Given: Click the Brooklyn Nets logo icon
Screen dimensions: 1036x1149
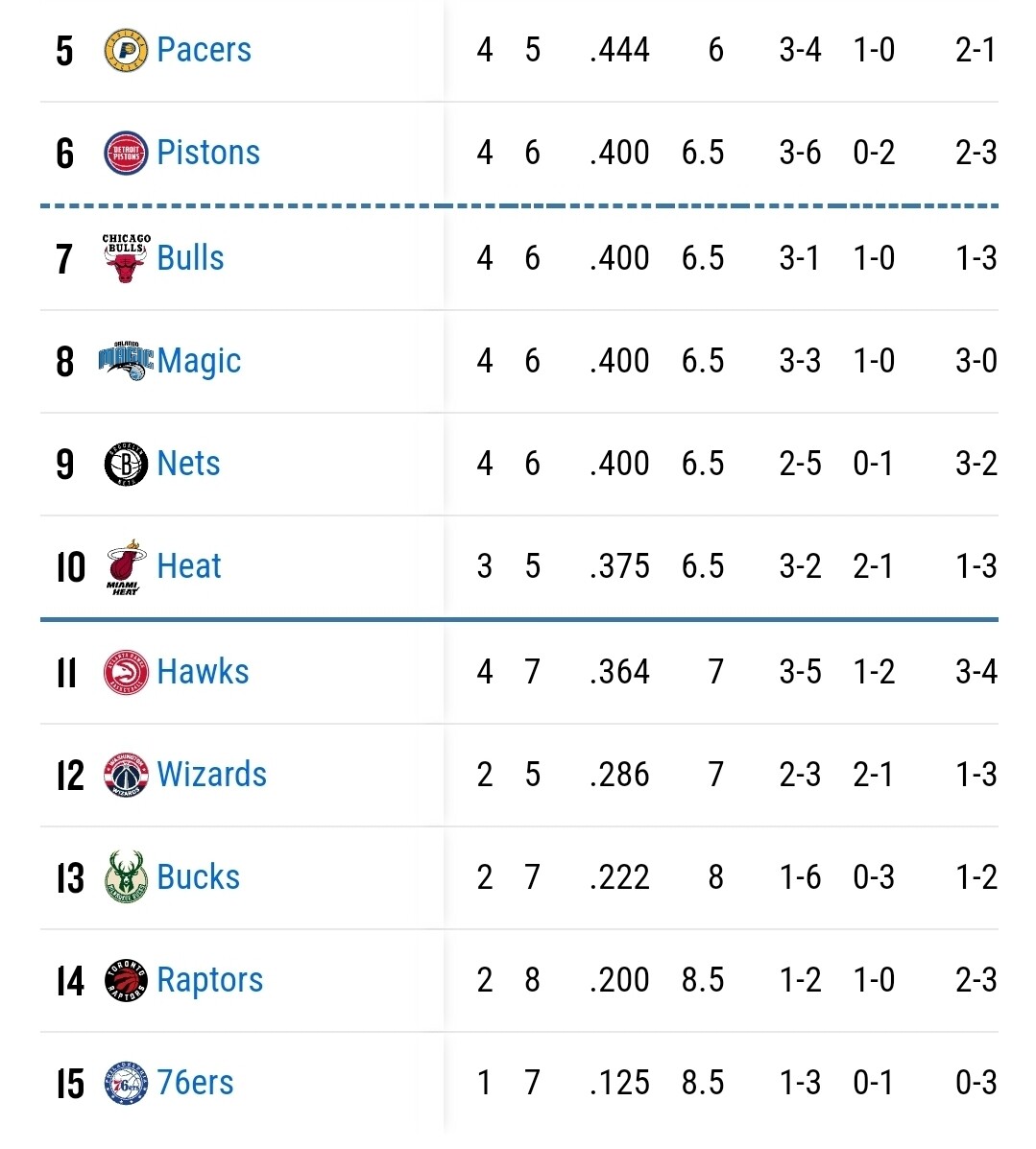Looking at the screenshot, I should coord(126,464).
